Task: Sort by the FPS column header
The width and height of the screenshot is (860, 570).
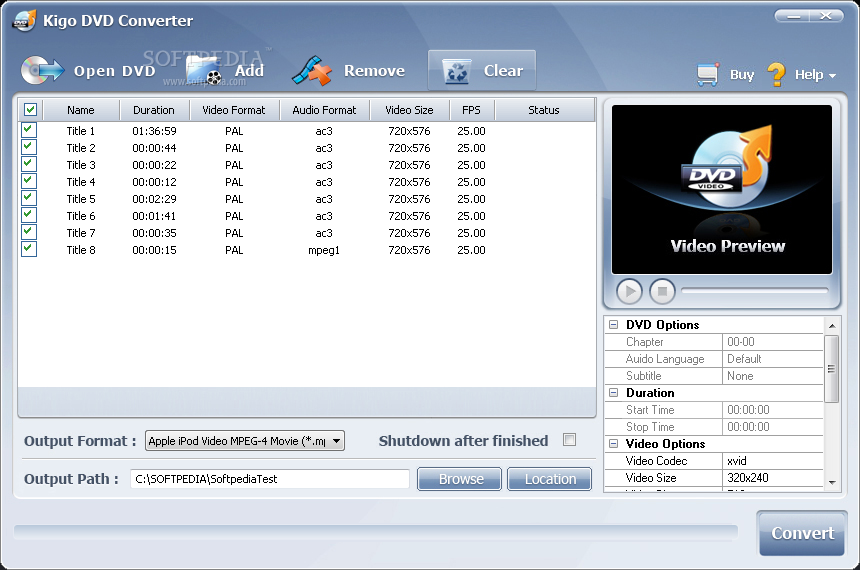Action: pyautogui.click(x=472, y=110)
